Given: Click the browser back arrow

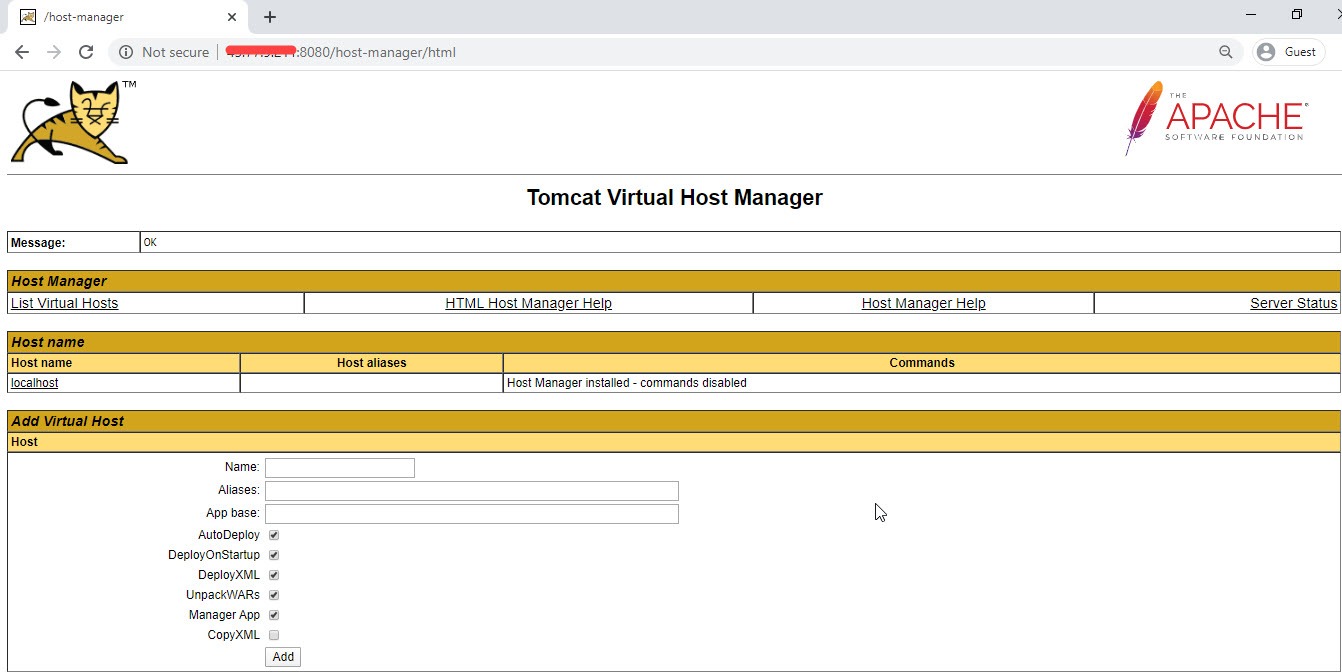Looking at the screenshot, I should (22, 52).
